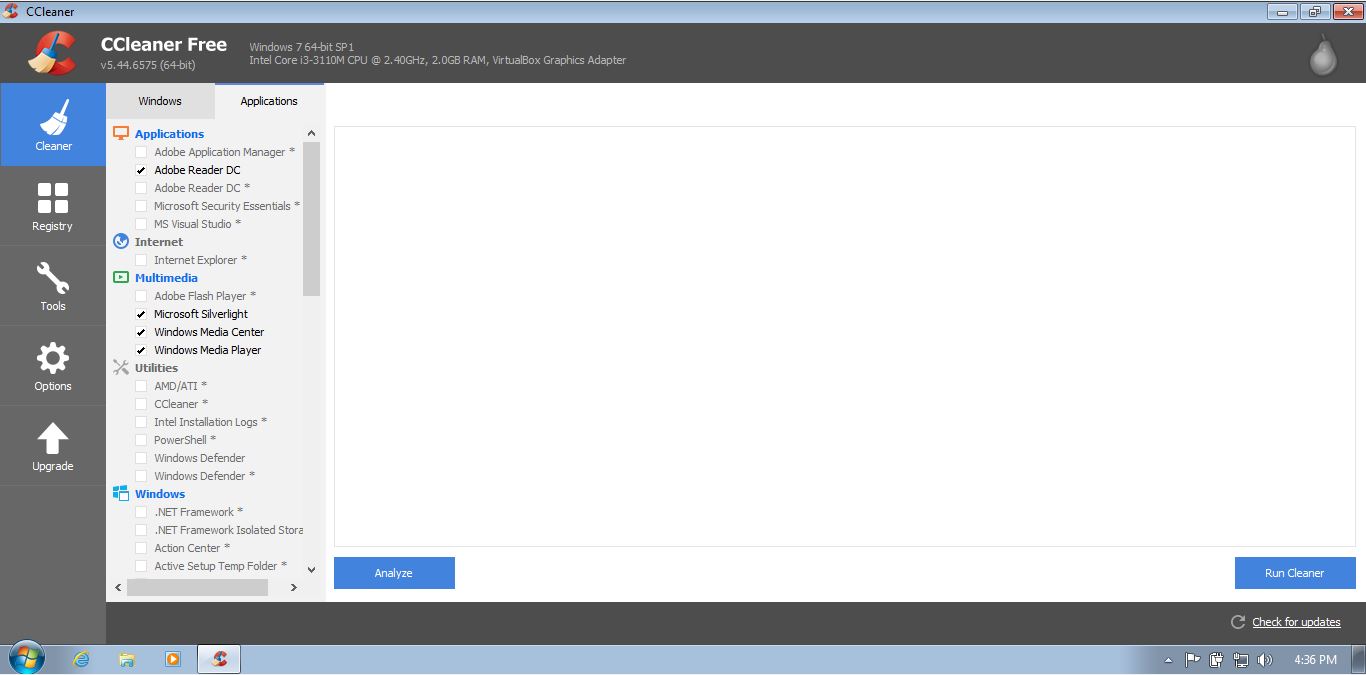Screen dimensions: 1366x675
Task: Open the system tray hidden icons expander
Action: [x=1168, y=660]
